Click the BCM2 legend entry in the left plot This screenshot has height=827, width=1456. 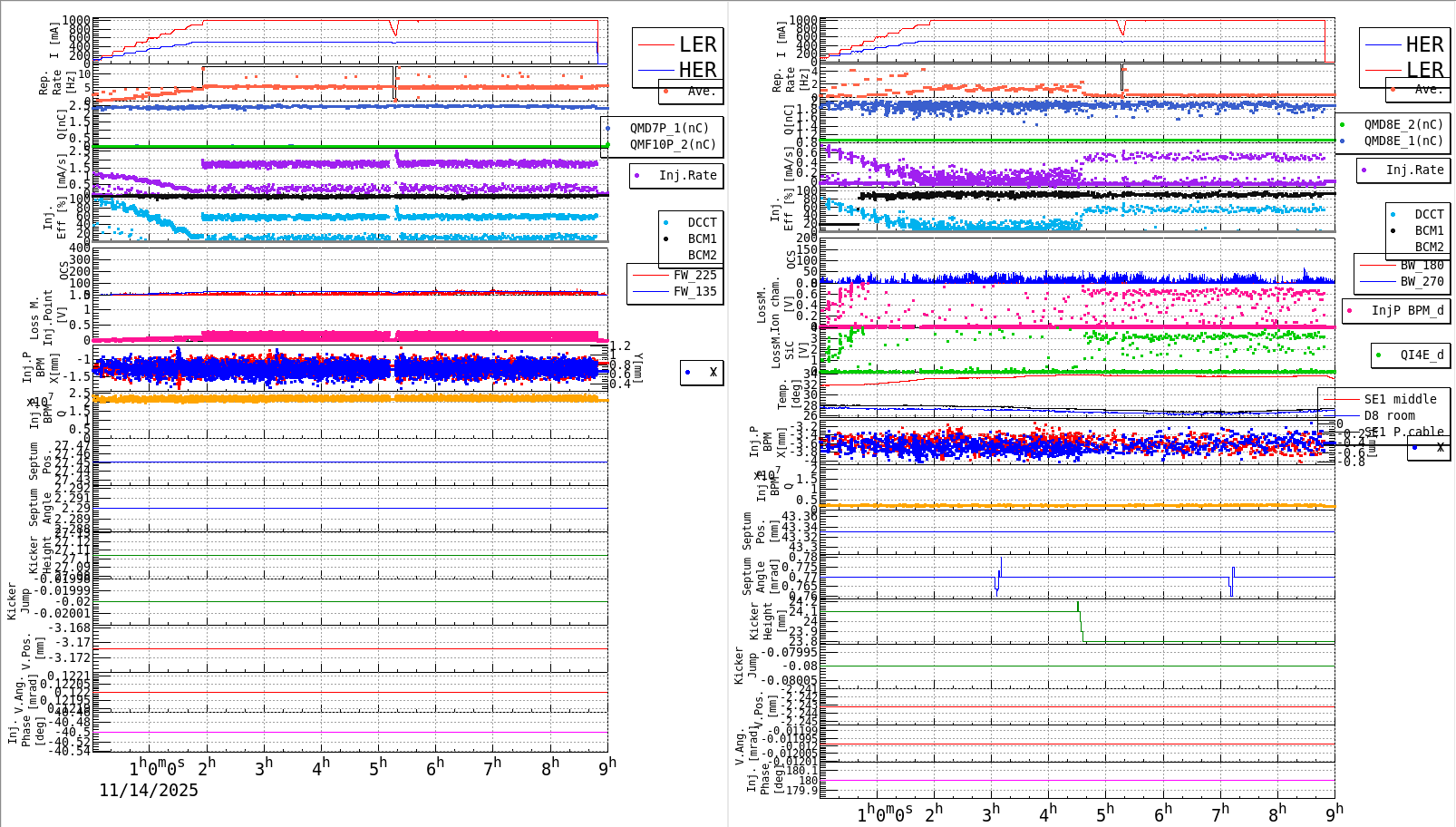(x=702, y=255)
